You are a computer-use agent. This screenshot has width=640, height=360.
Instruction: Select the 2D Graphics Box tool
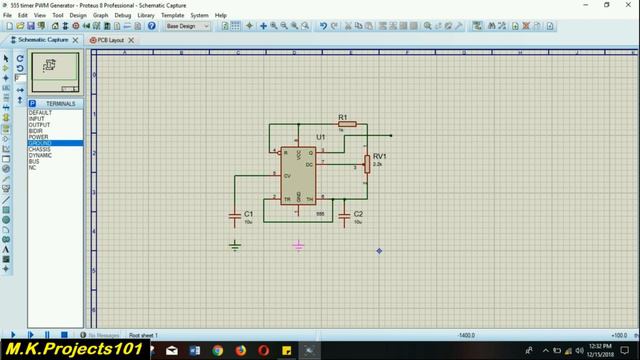pyautogui.click(x=6, y=210)
